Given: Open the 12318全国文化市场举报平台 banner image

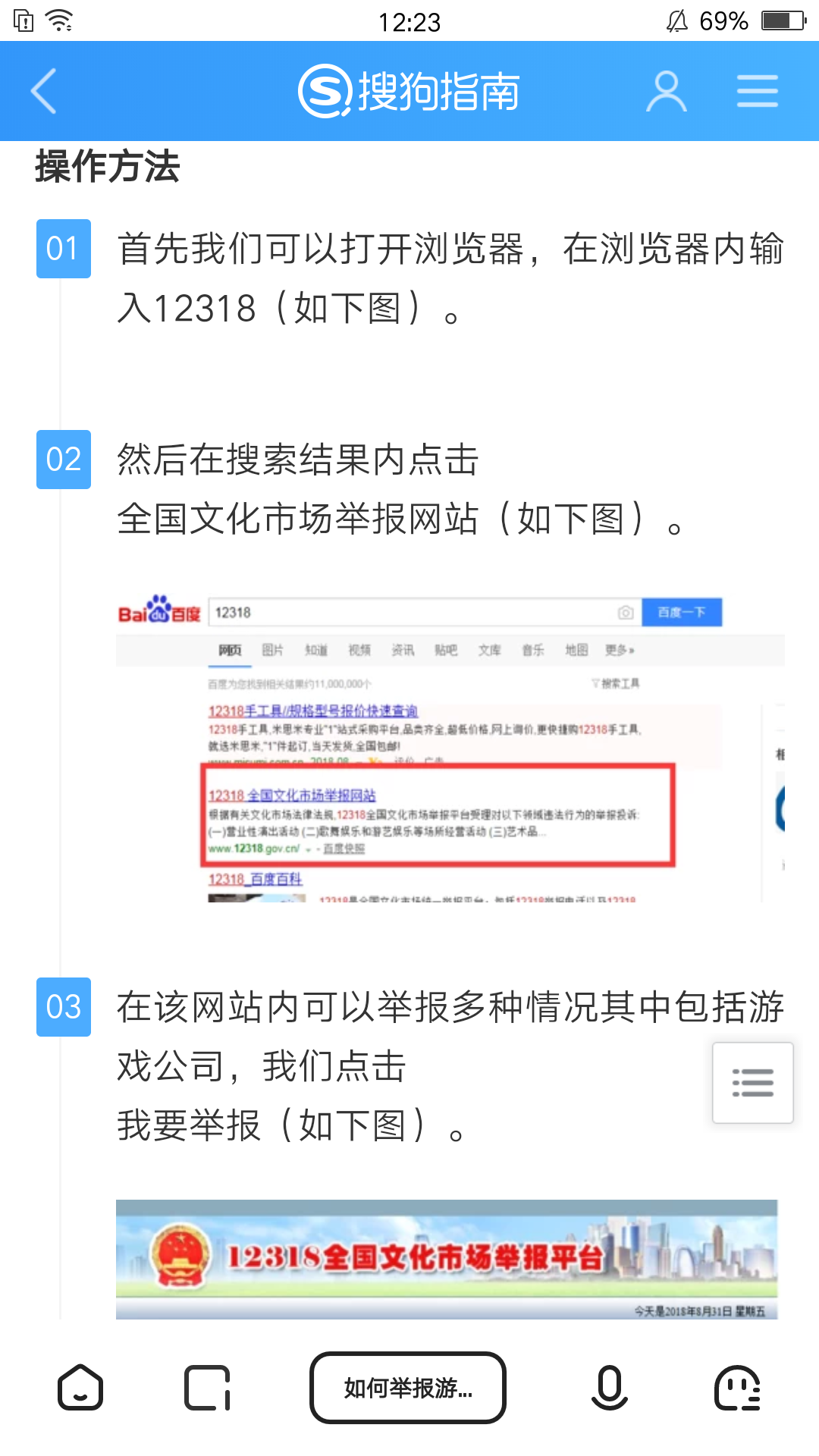Looking at the screenshot, I should (x=447, y=1260).
